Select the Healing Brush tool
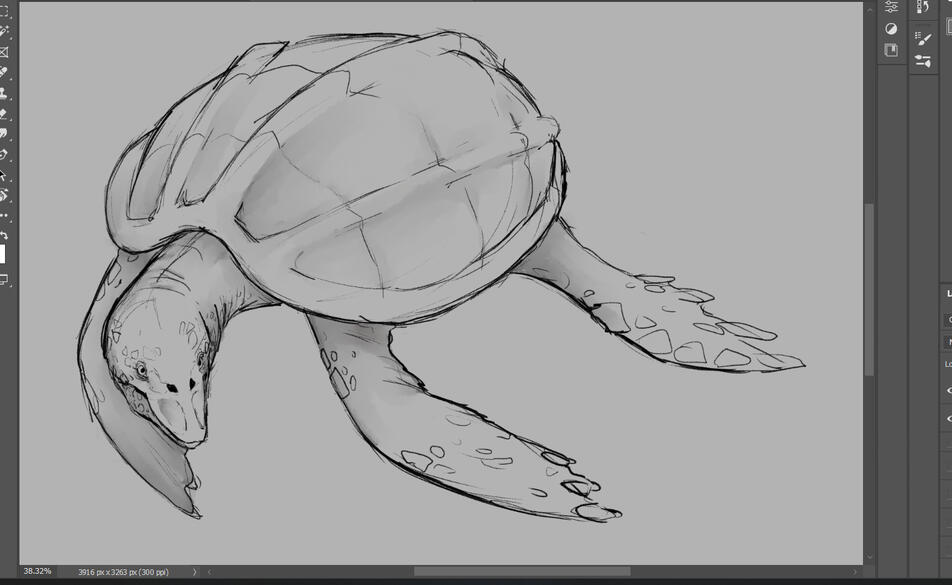952x585 pixels. (x=3, y=73)
